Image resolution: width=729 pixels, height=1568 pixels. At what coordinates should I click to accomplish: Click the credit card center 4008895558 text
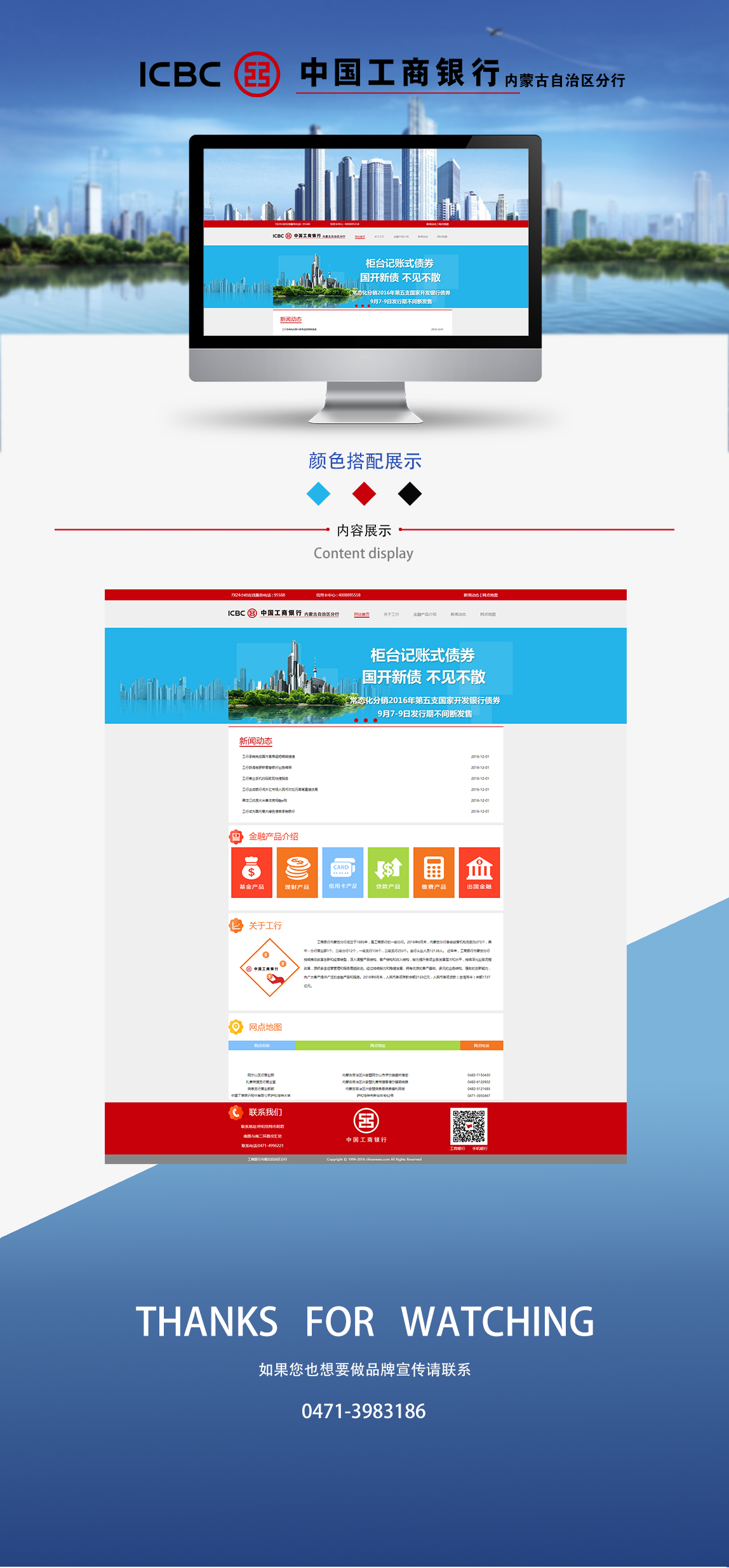pyautogui.click(x=338, y=595)
